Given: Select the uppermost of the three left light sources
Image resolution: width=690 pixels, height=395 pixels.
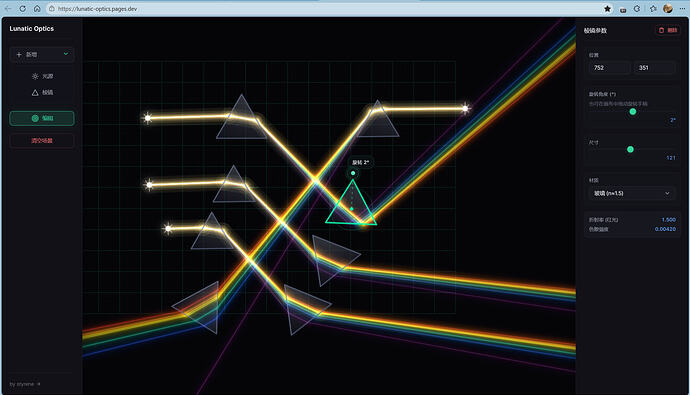Looking at the screenshot, I should pyautogui.click(x=147, y=118).
